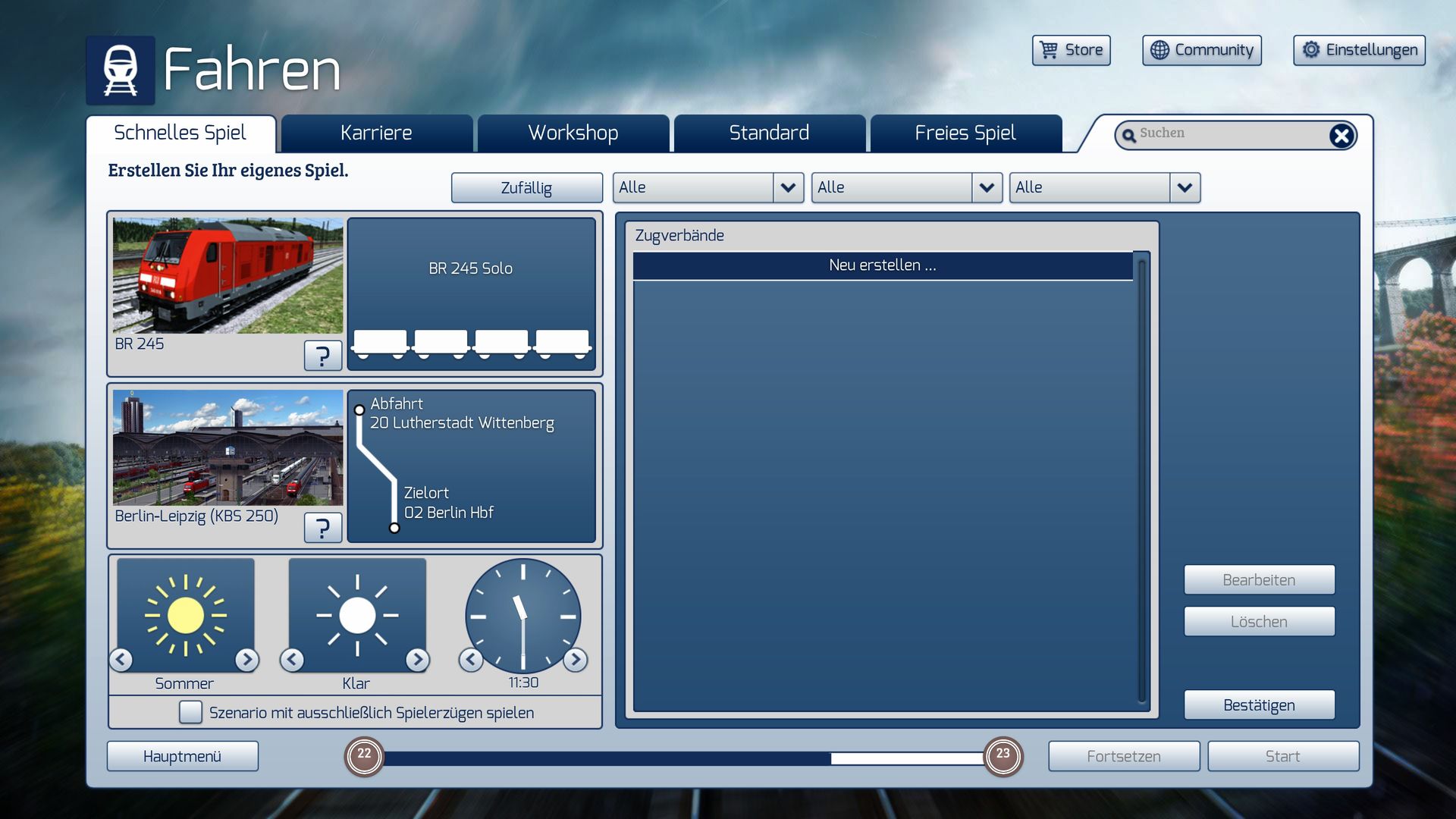
Task: Click the previous season arrow
Action: [121, 660]
